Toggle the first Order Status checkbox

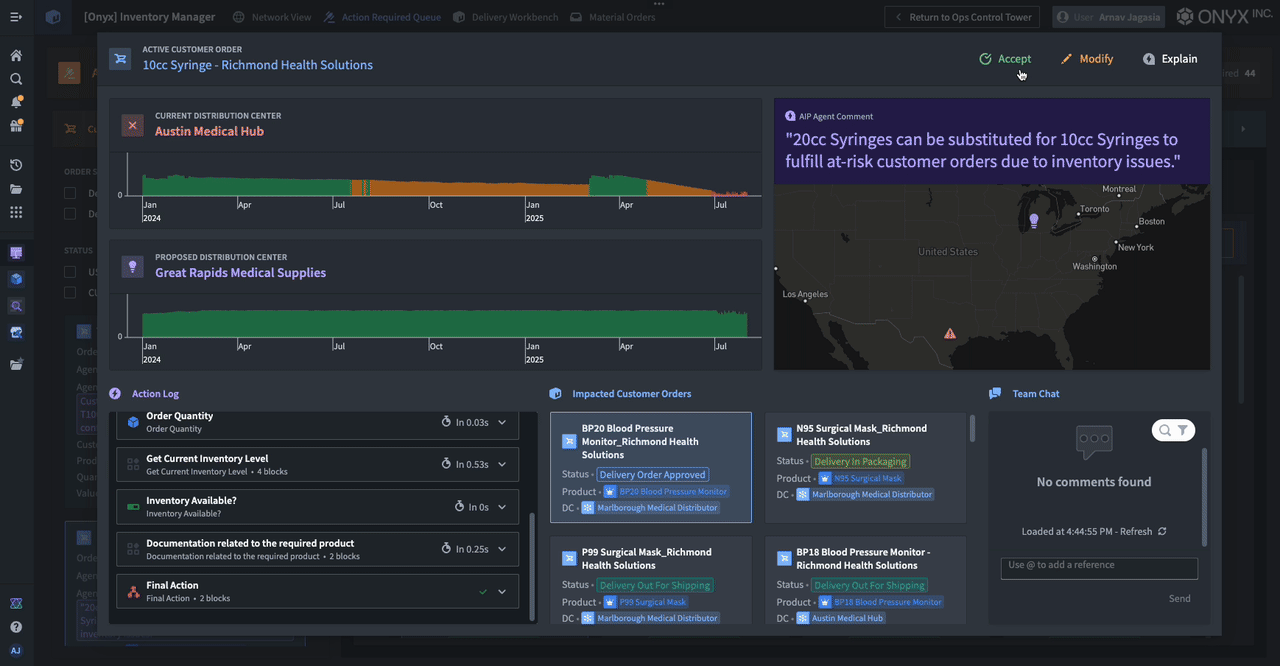coord(70,193)
